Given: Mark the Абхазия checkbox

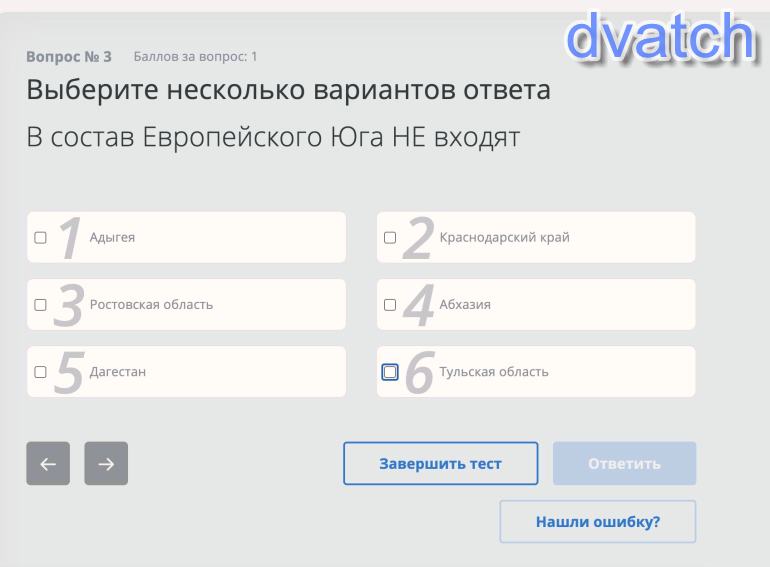Looking at the screenshot, I should [390, 305].
